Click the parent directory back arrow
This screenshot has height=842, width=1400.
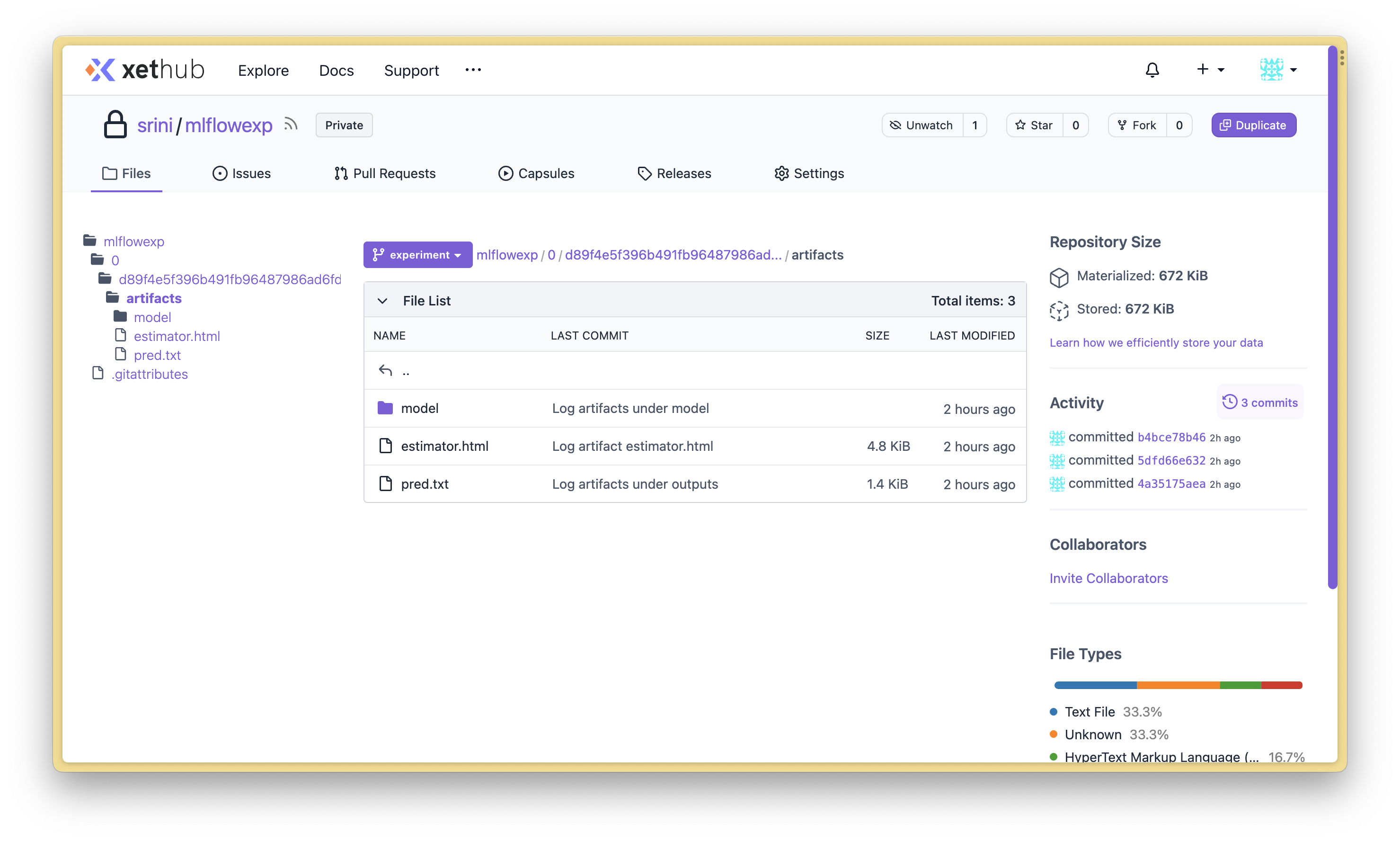(386, 370)
